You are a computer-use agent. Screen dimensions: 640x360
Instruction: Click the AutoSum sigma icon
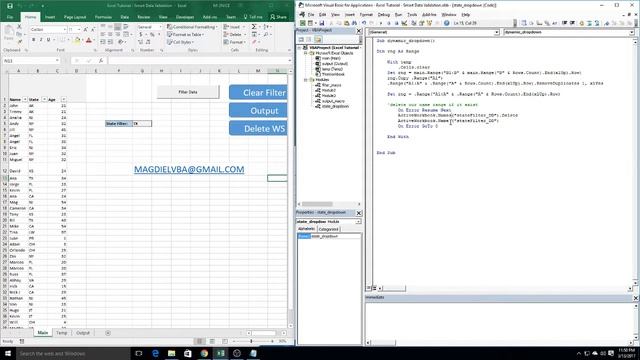[x=254, y=27]
